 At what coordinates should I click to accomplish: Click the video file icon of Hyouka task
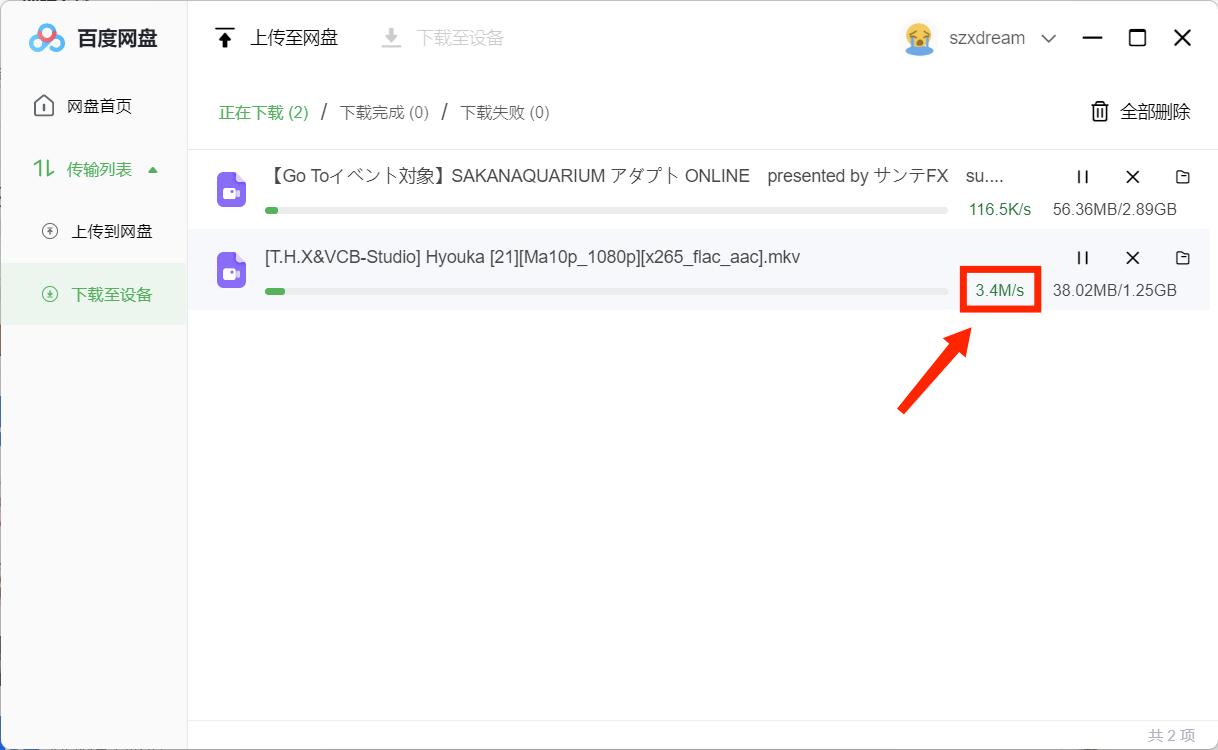(231, 270)
